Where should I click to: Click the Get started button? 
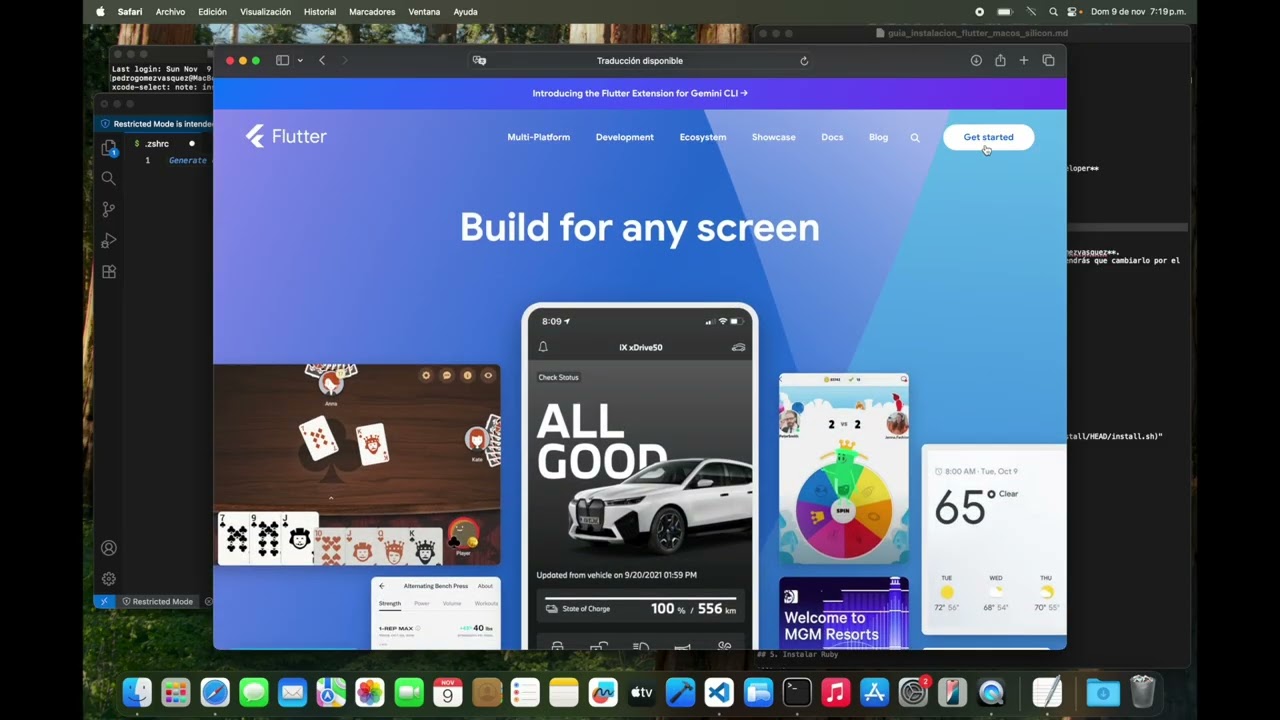point(988,137)
